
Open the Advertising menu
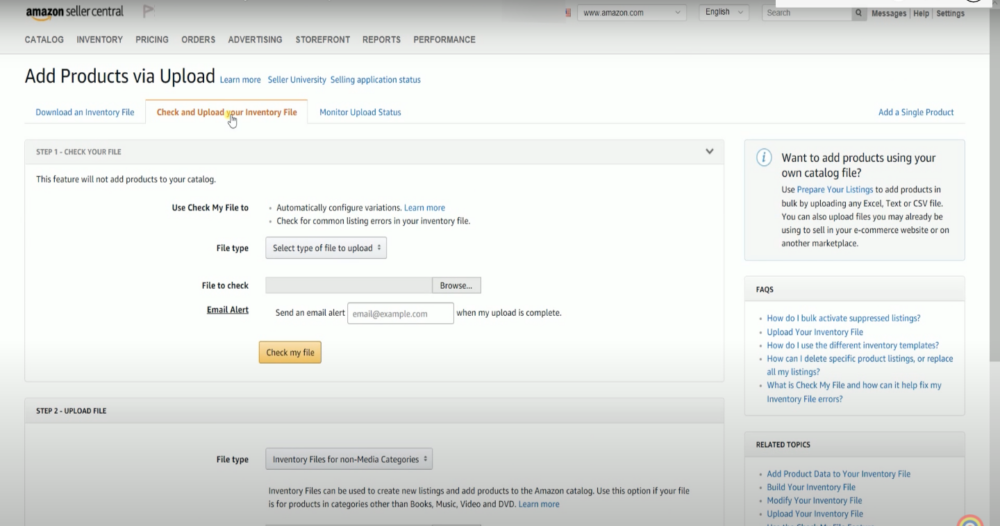(255, 40)
